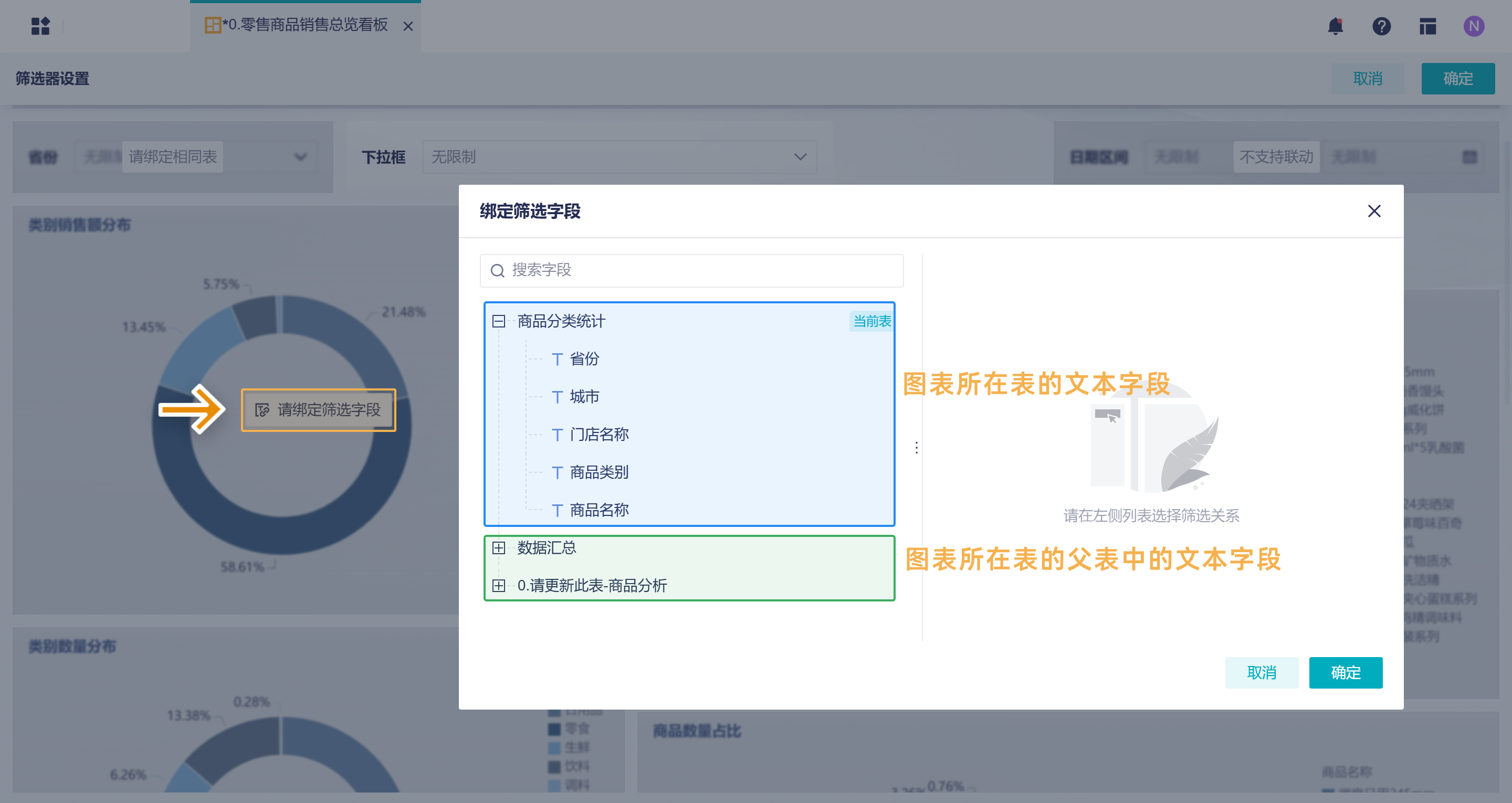Click the calendar icon in the date range filter
This screenshot has height=803, width=1512.
[1469, 157]
